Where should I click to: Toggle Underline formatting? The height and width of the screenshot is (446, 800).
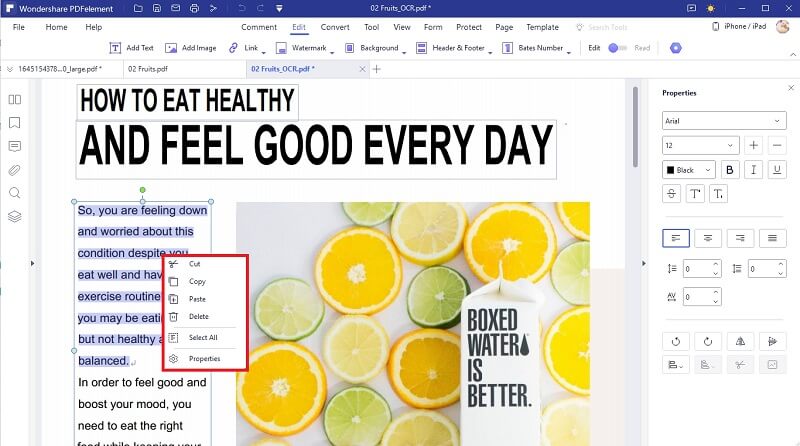pyautogui.click(x=777, y=170)
